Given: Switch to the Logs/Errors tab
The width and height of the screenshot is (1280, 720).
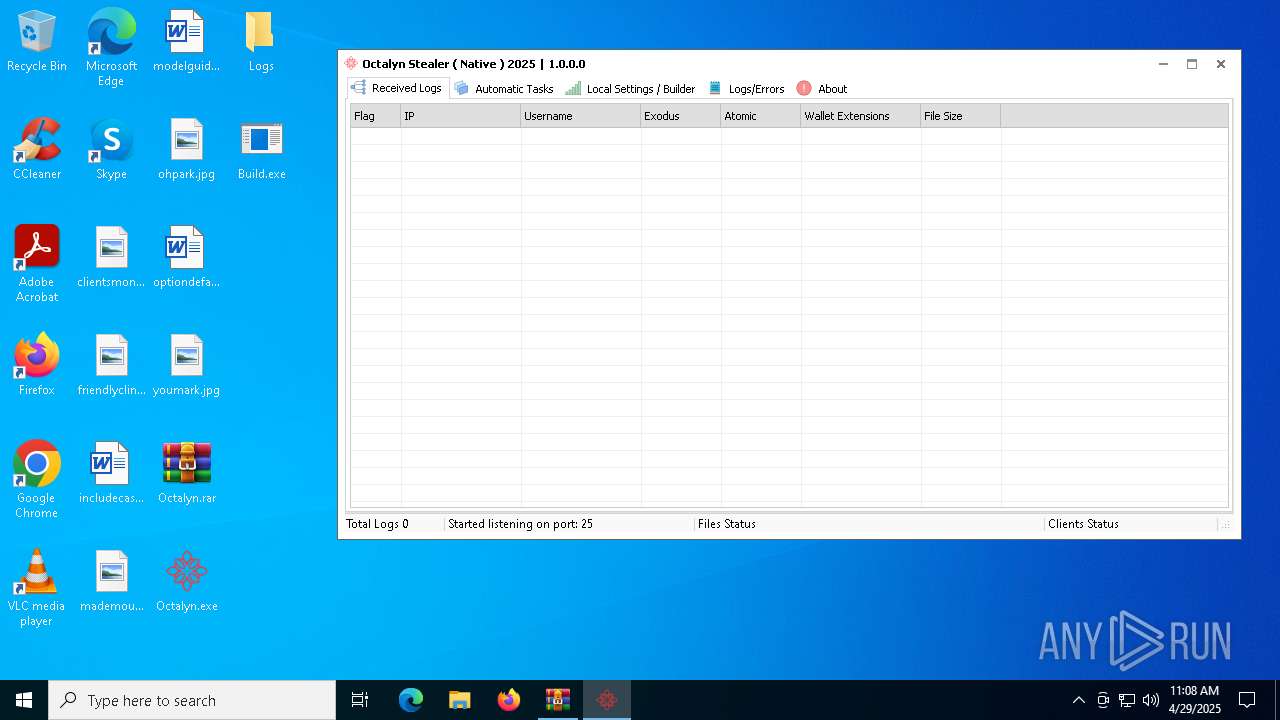Looking at the screenshot, I should tap(747, 89).
